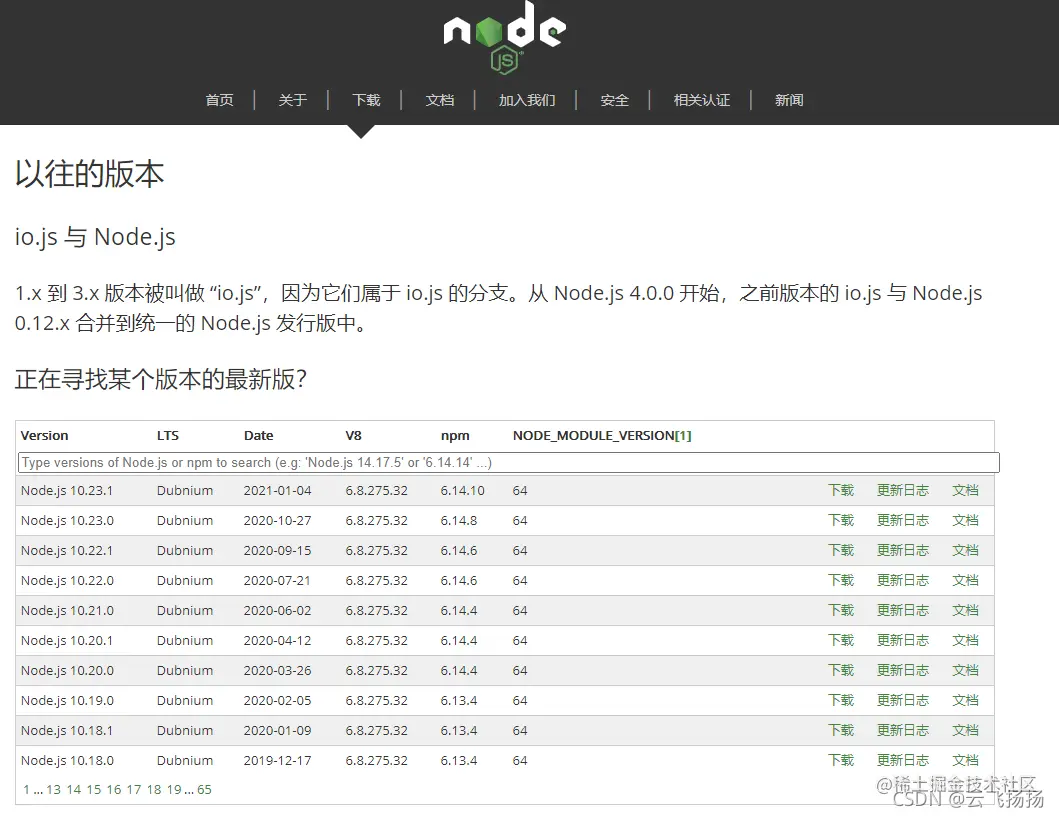The image size is (1059, 817).
Task: Open 文档 for Node.js 10.19.0
Action: [x=966, y=700]
